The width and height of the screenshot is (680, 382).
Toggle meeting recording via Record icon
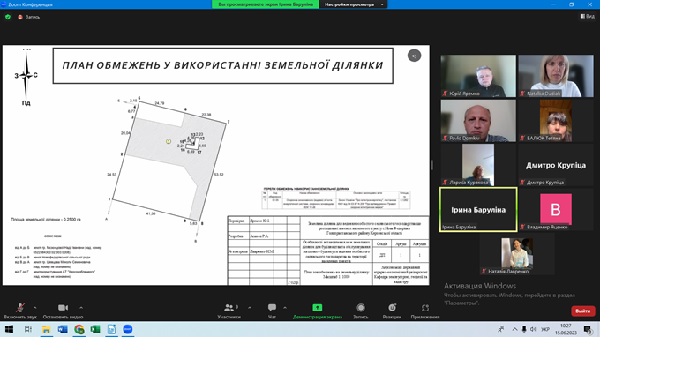[x=360, y=307]
